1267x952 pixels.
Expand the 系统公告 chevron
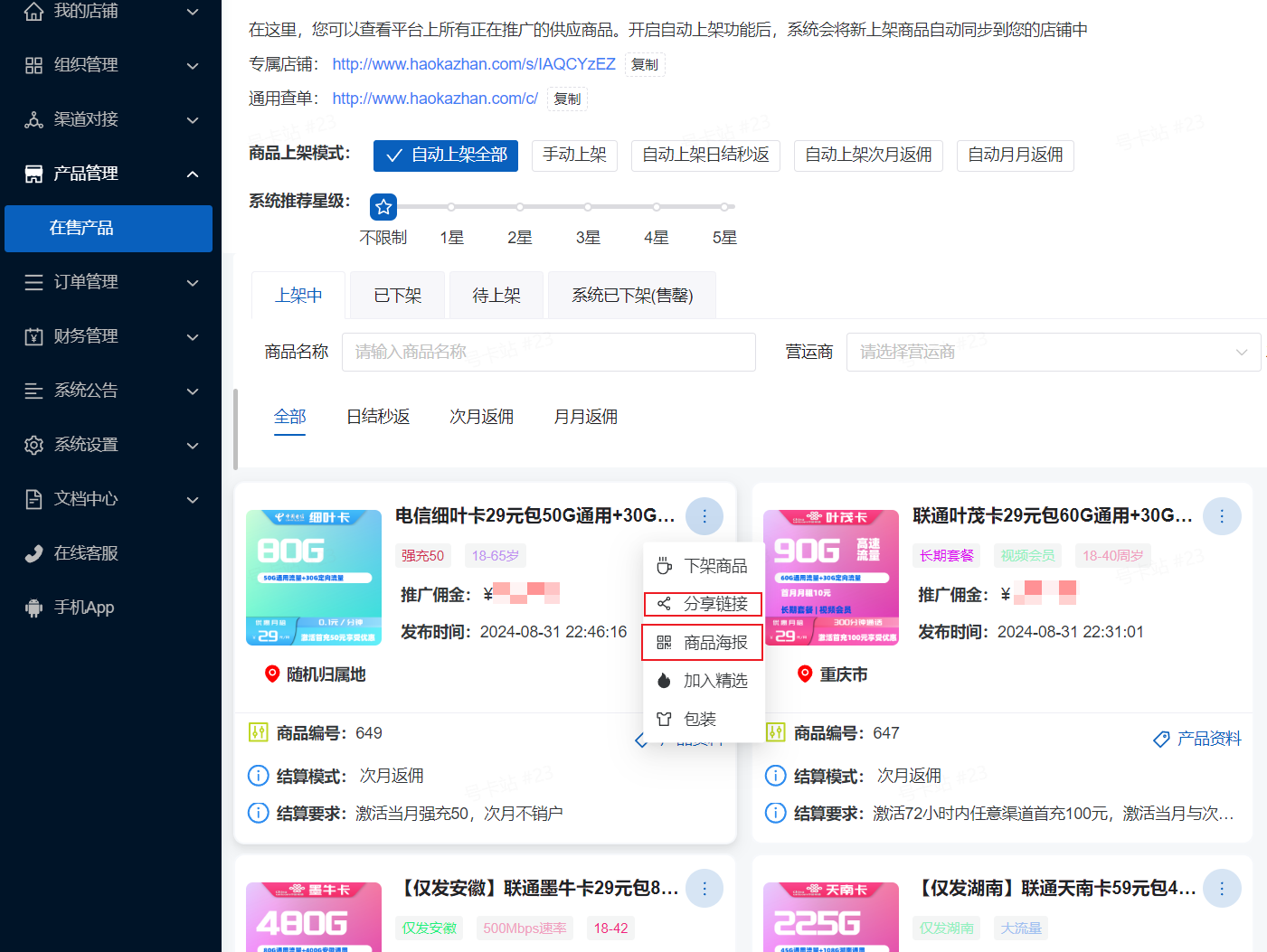tap(193, 391)
